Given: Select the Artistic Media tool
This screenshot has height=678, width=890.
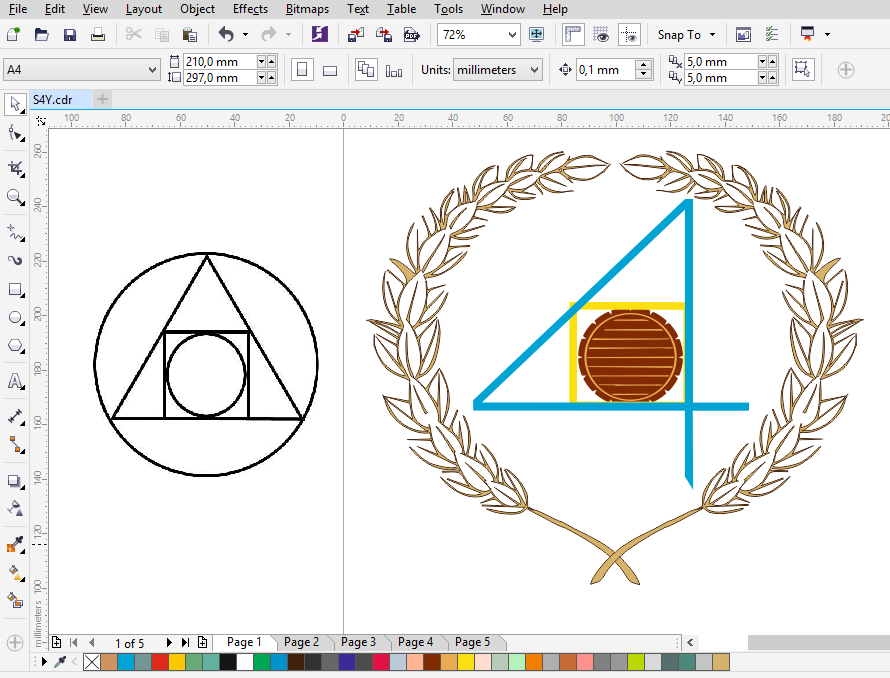Looking at the screenshot, I should (x=15, y=261).
